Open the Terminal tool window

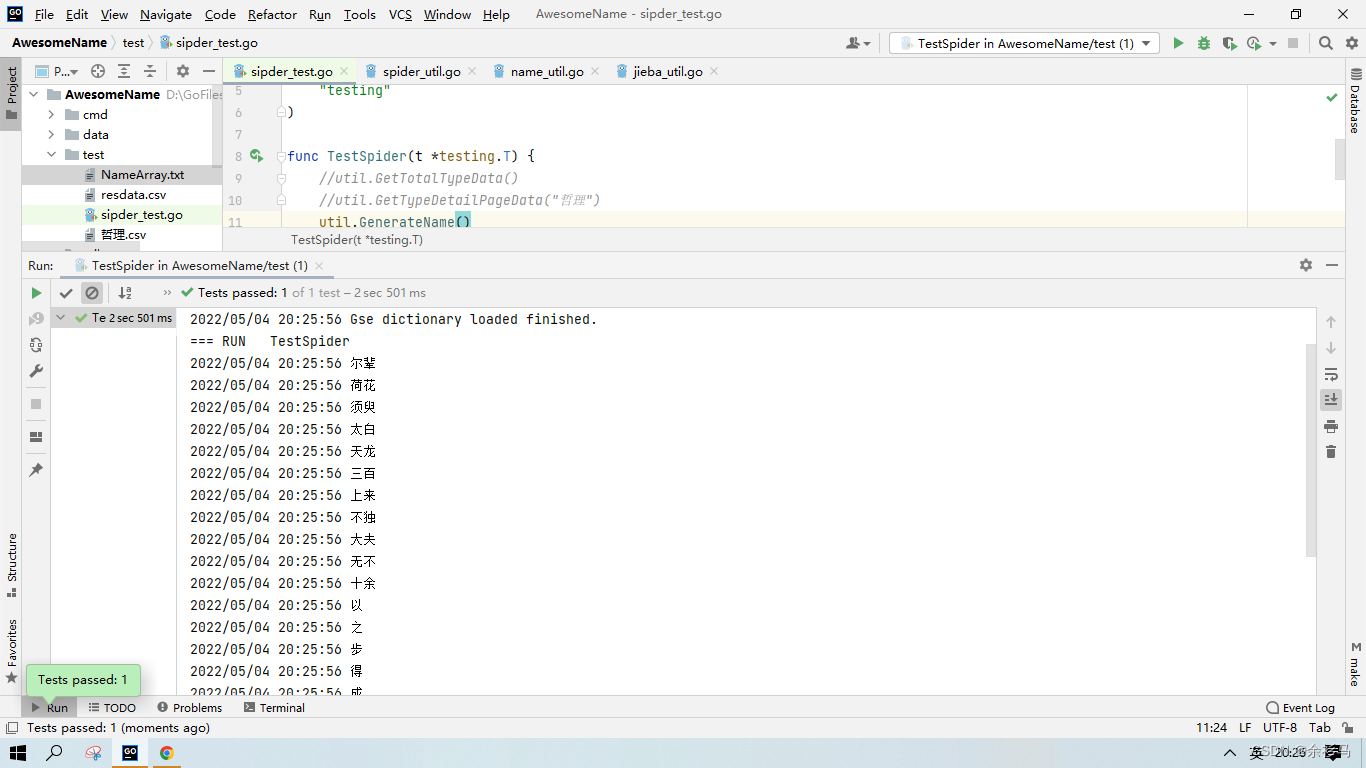pyautogui.click(x=274, y=707)
